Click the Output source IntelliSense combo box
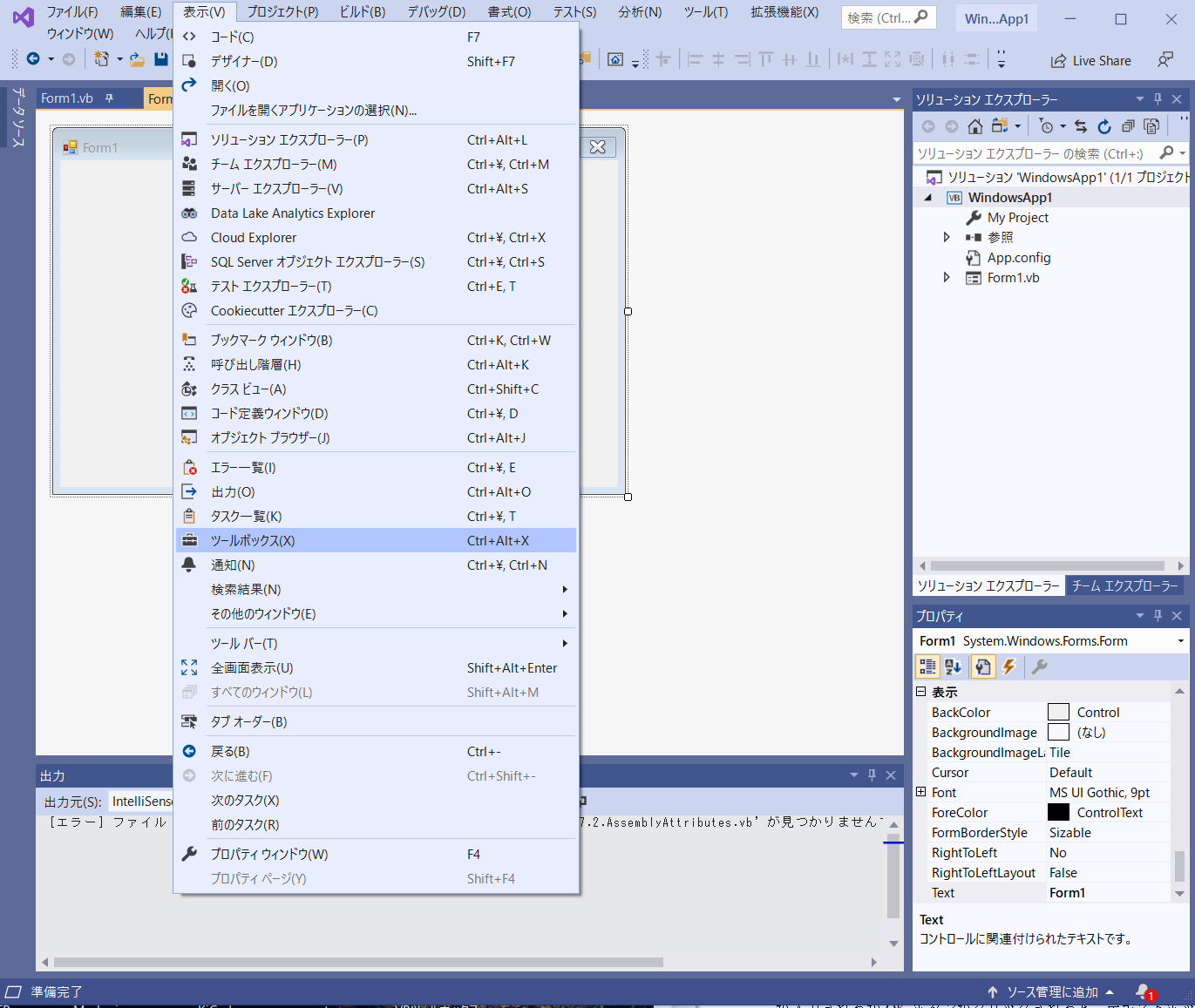Viewport: 1195px width, 1008px height. [141, 801]
